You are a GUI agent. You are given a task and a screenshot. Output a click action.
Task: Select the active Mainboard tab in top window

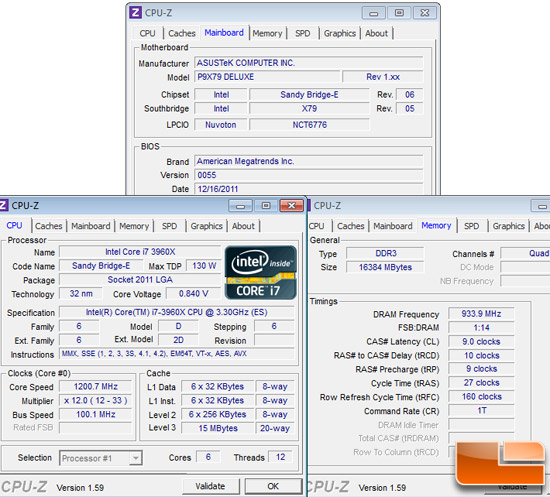point(224,33)
